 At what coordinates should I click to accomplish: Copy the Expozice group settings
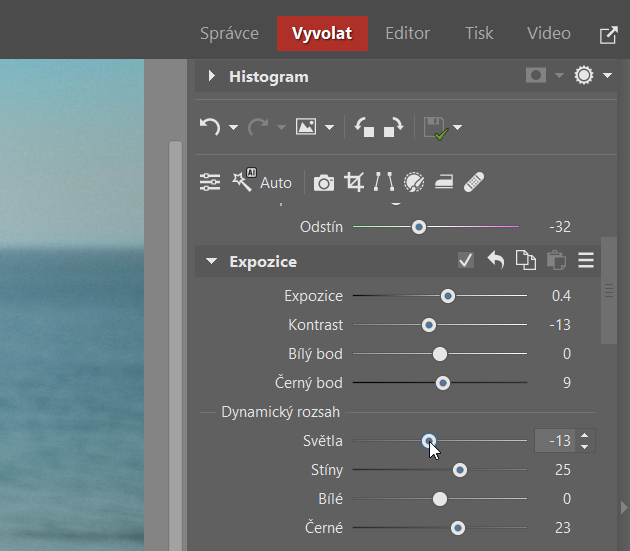tap(525, 261)
